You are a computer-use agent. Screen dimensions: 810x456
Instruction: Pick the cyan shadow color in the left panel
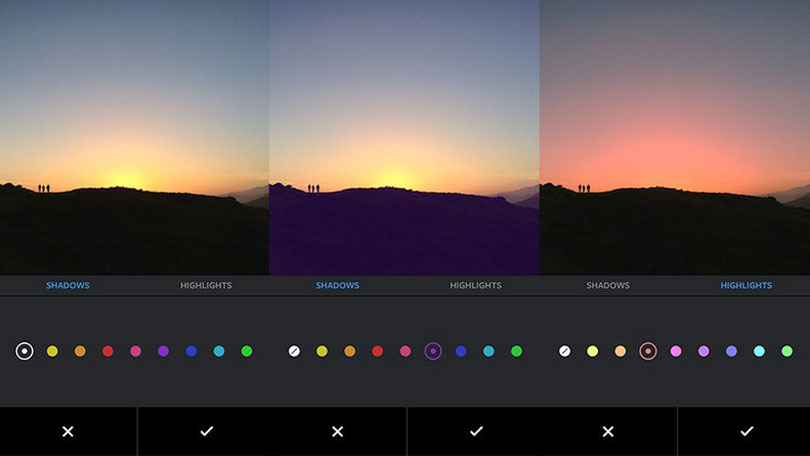click(219, 351)
